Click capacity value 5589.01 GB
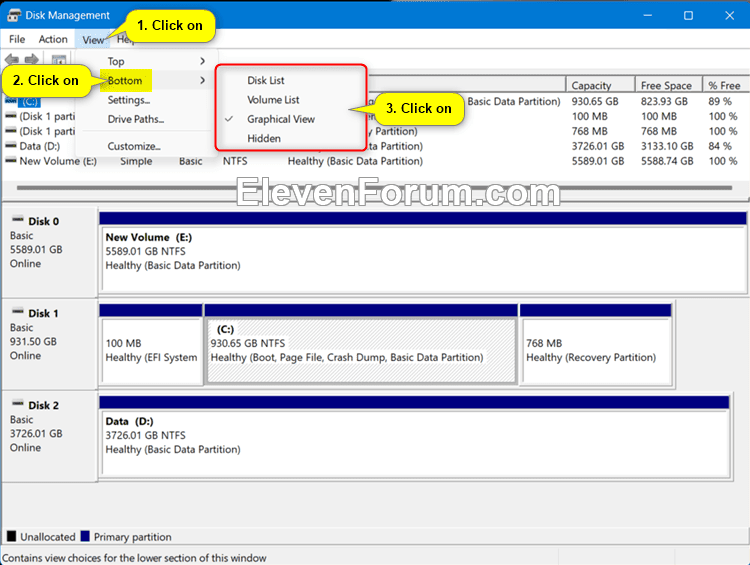 pyautogui.click(x=598, y=161)
